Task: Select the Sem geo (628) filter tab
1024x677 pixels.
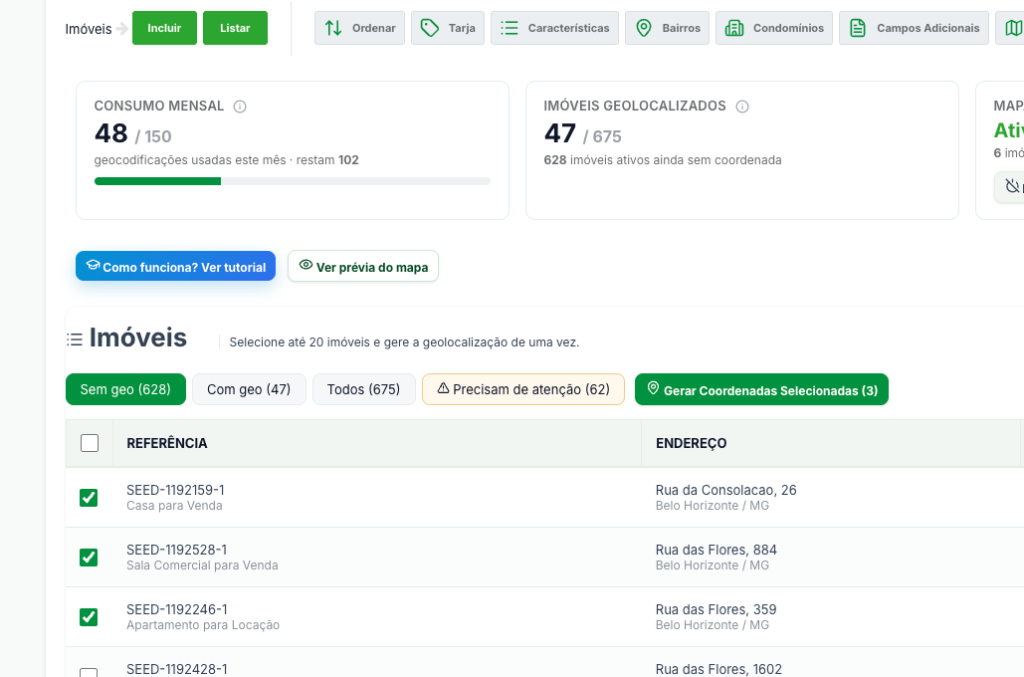Action: click(125, 389)
